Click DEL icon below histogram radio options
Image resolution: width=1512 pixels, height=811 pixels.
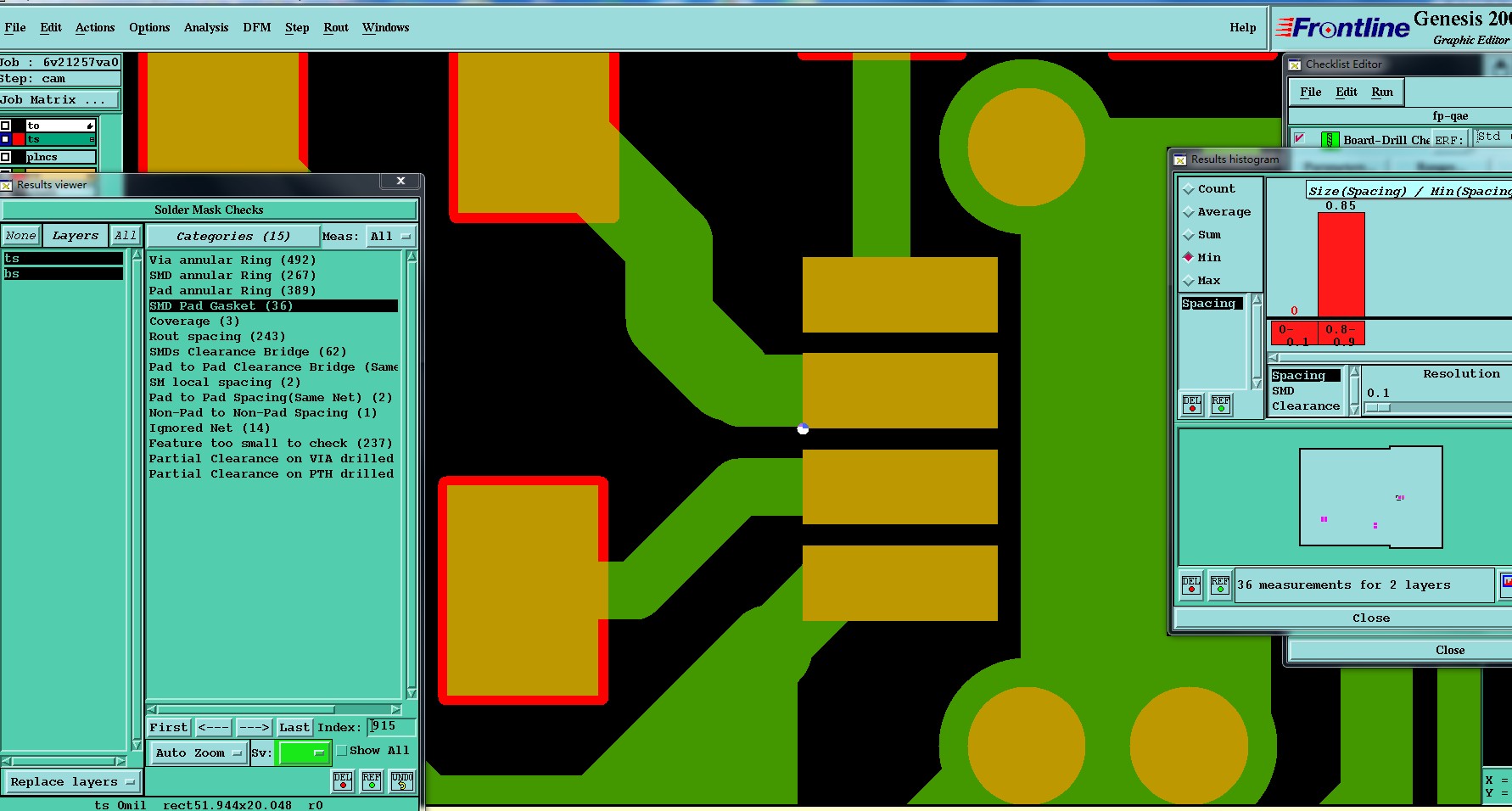[1192, 405]
